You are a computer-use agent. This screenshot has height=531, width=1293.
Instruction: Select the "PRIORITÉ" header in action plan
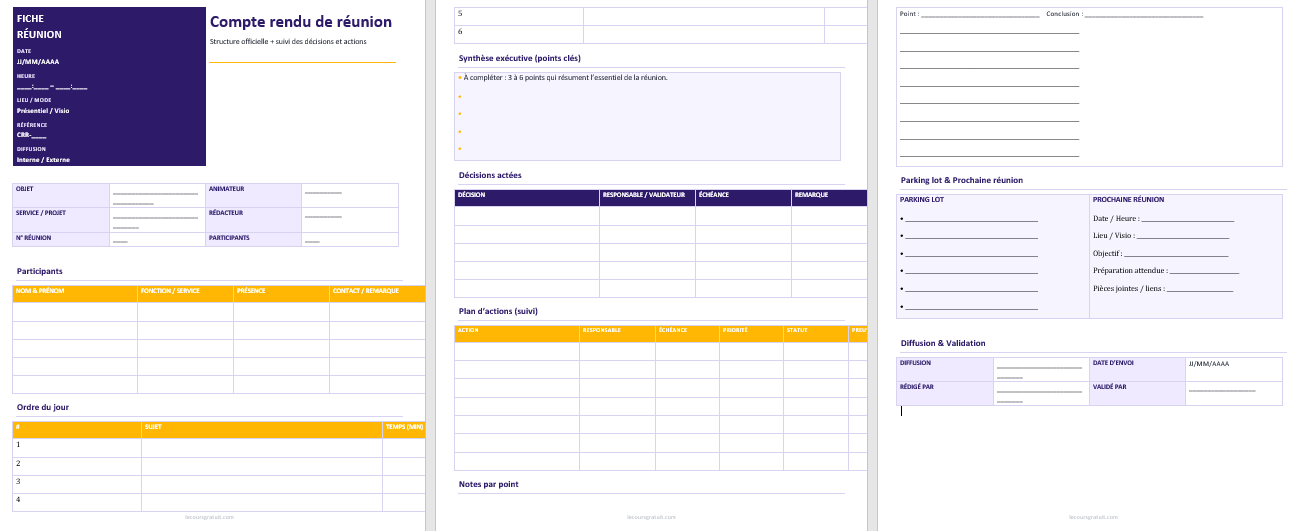(x=736, y=330)
